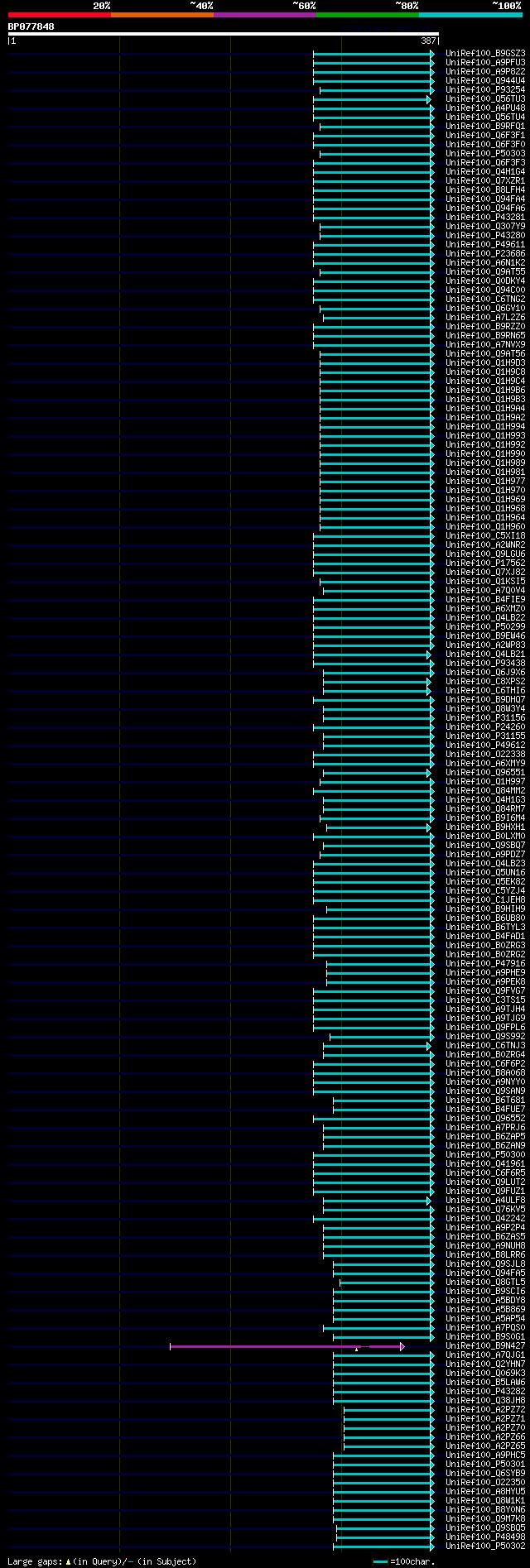Screen dimensions: 530x1568
Task: Select the UniRef100_C8XPS2 label
Action: pyautogui.click(x=485, y=681)
